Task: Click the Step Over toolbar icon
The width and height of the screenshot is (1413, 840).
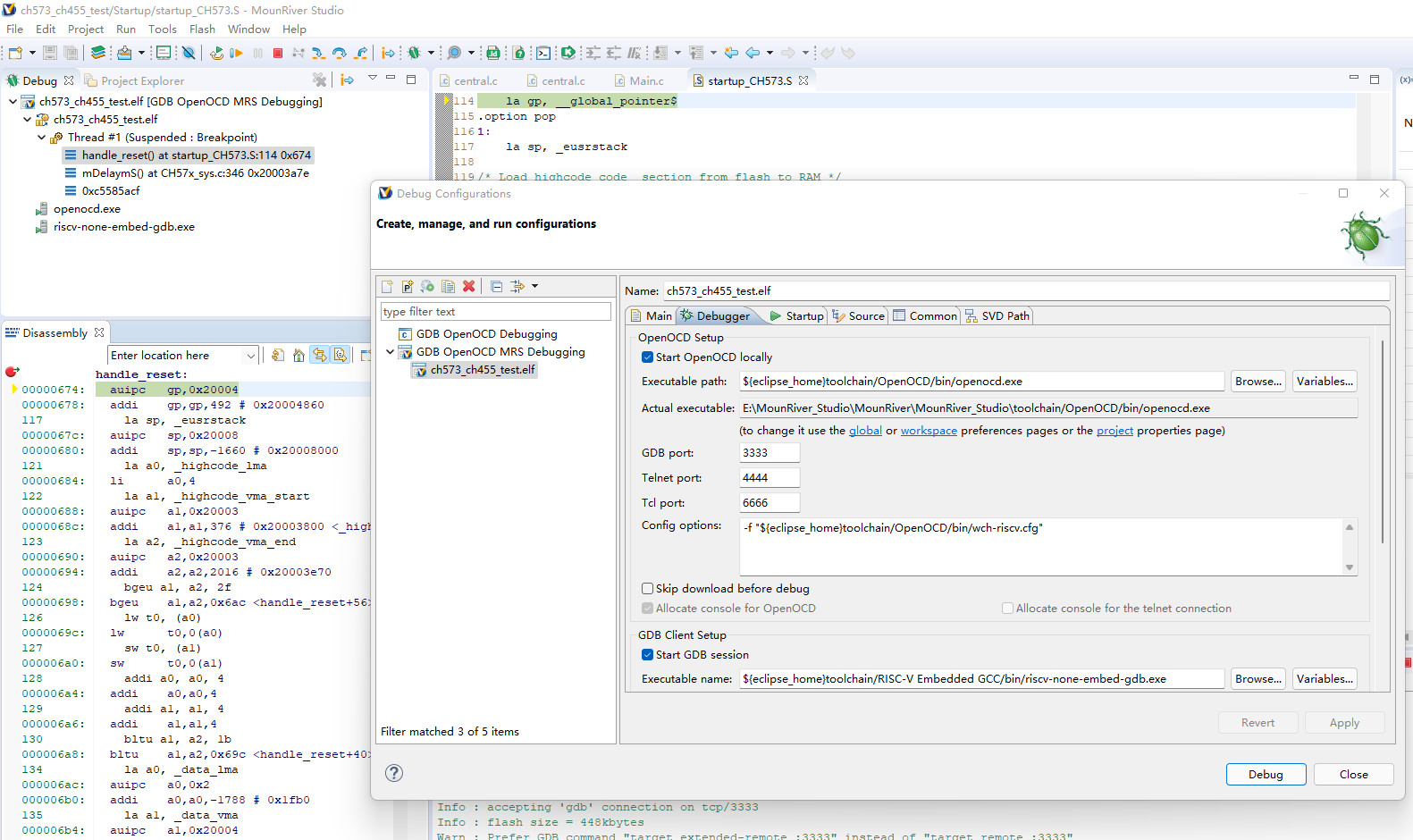Action: [340, 53]
